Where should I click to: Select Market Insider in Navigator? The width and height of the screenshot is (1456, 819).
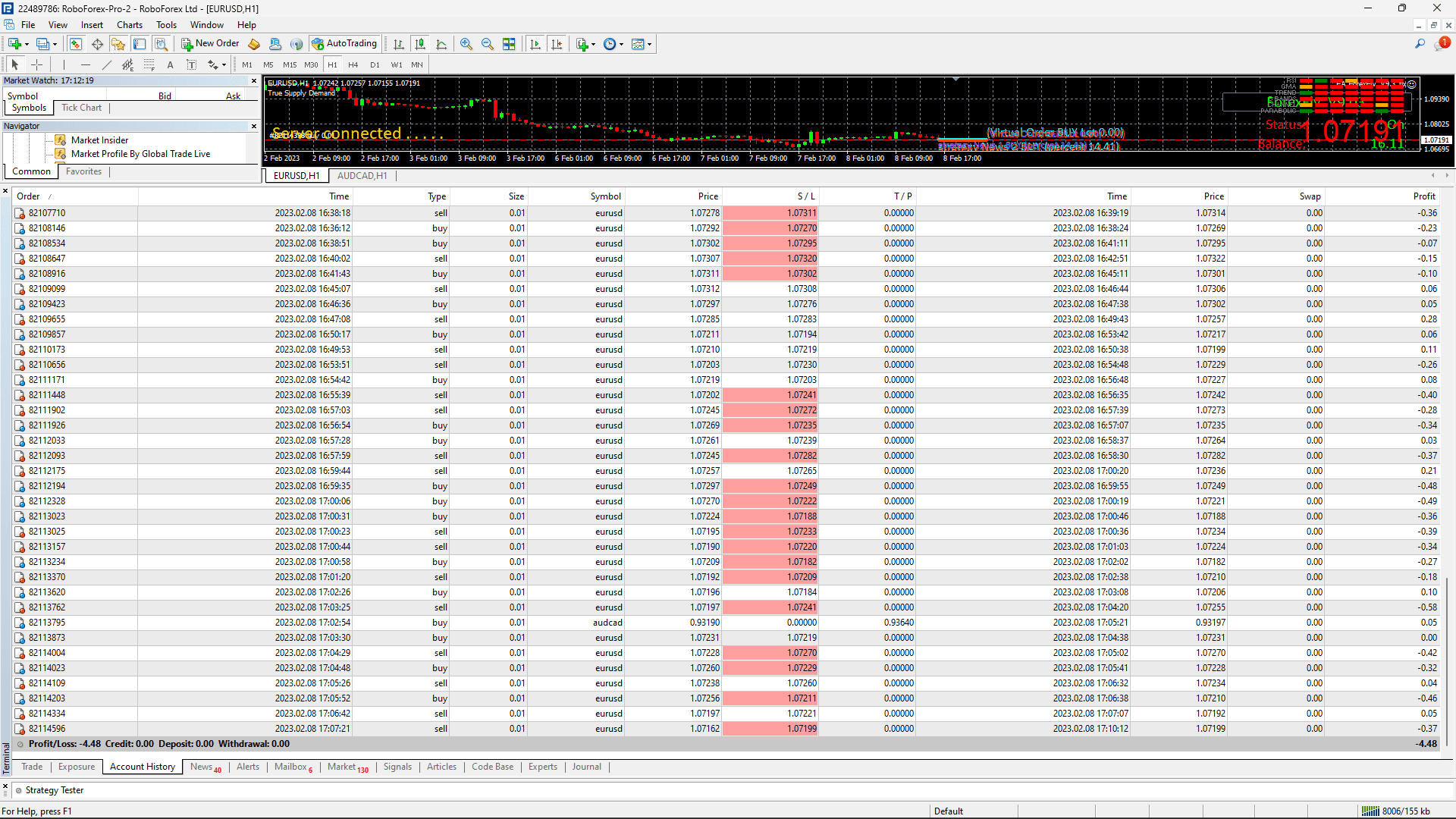(x=99, y=140)
